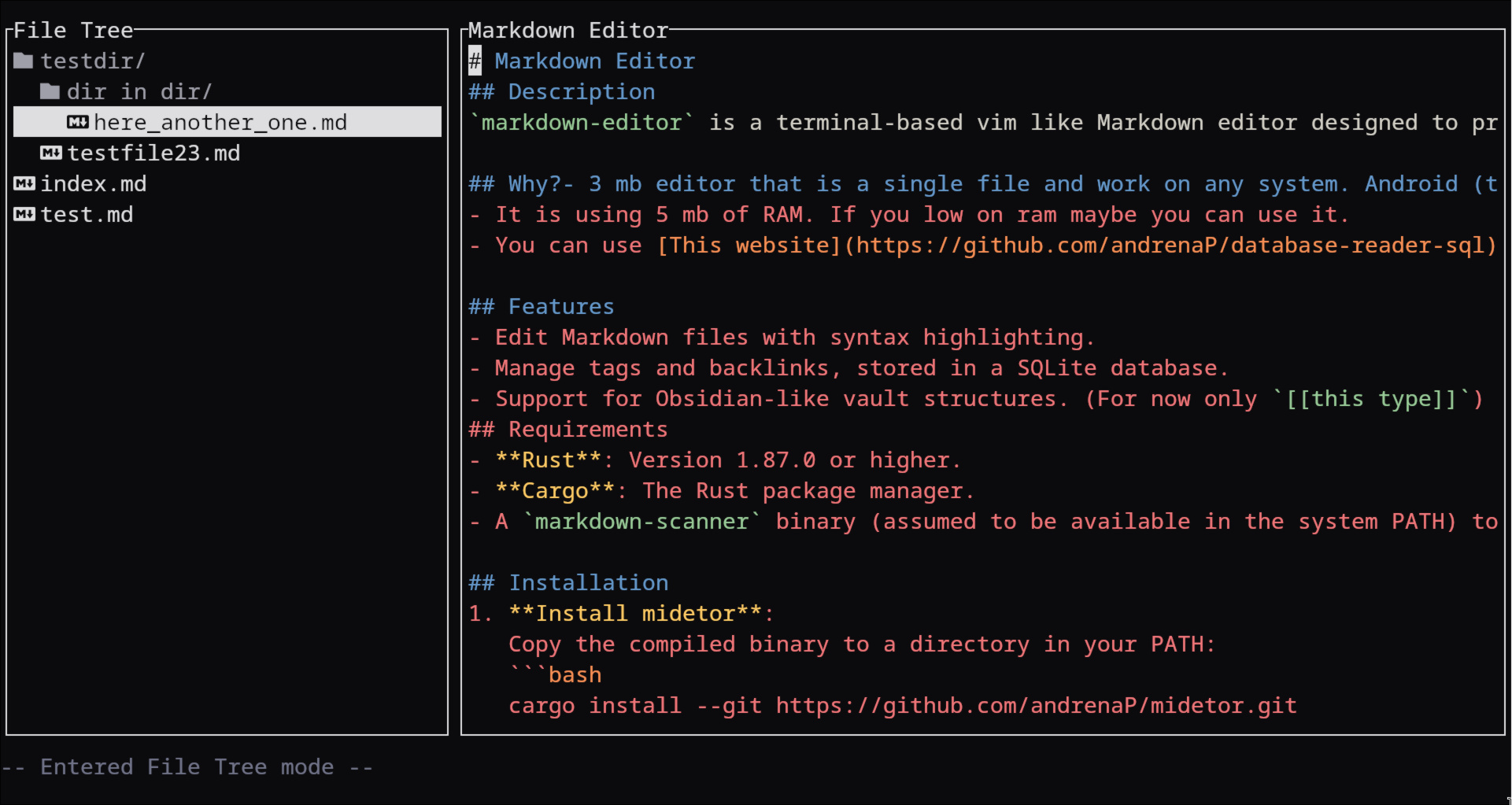1512x805 pixels.
Task: Open test.md in the file tree
Action: click(x=87, y=214)
